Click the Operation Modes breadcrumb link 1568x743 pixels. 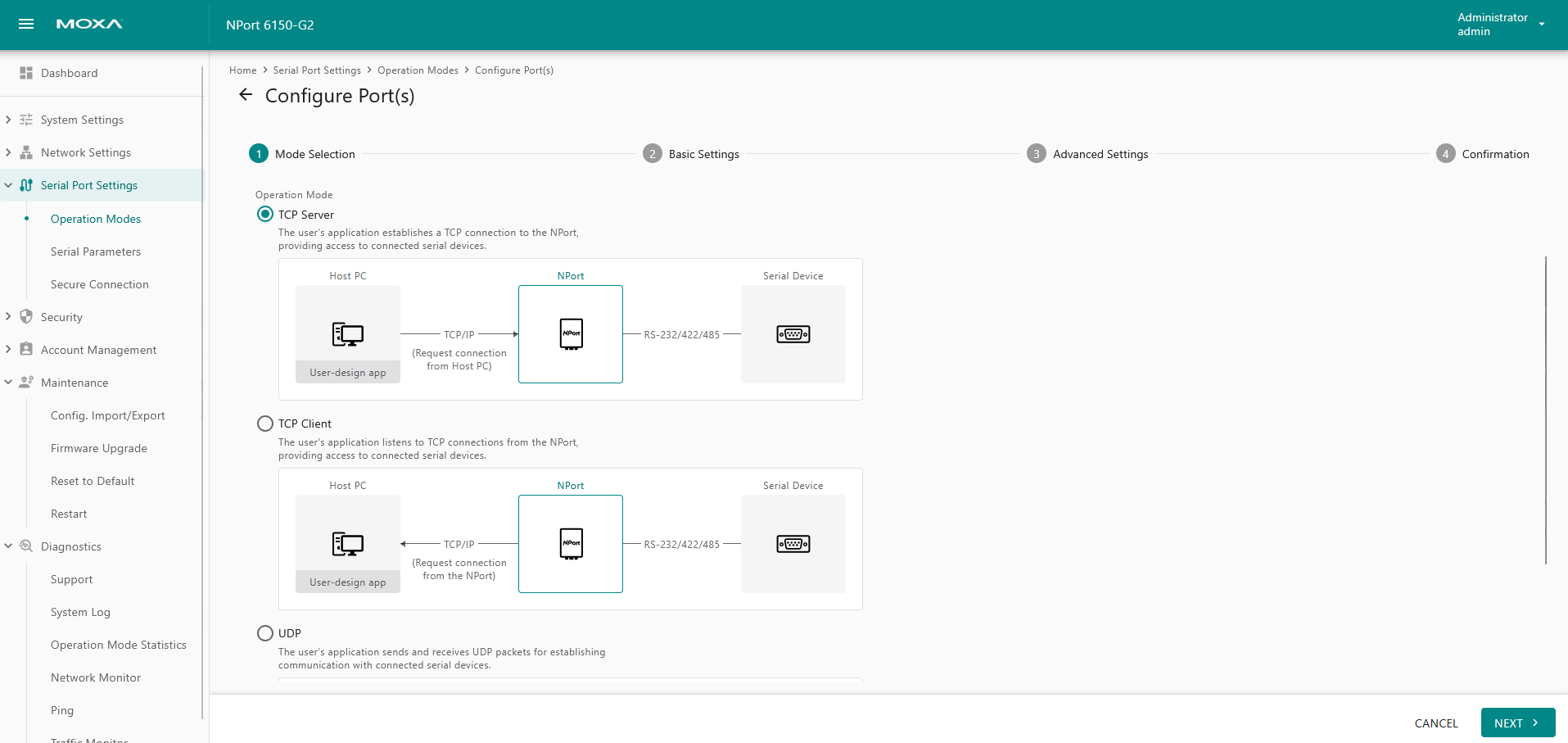pyautogui.click(x=418, y=70)
